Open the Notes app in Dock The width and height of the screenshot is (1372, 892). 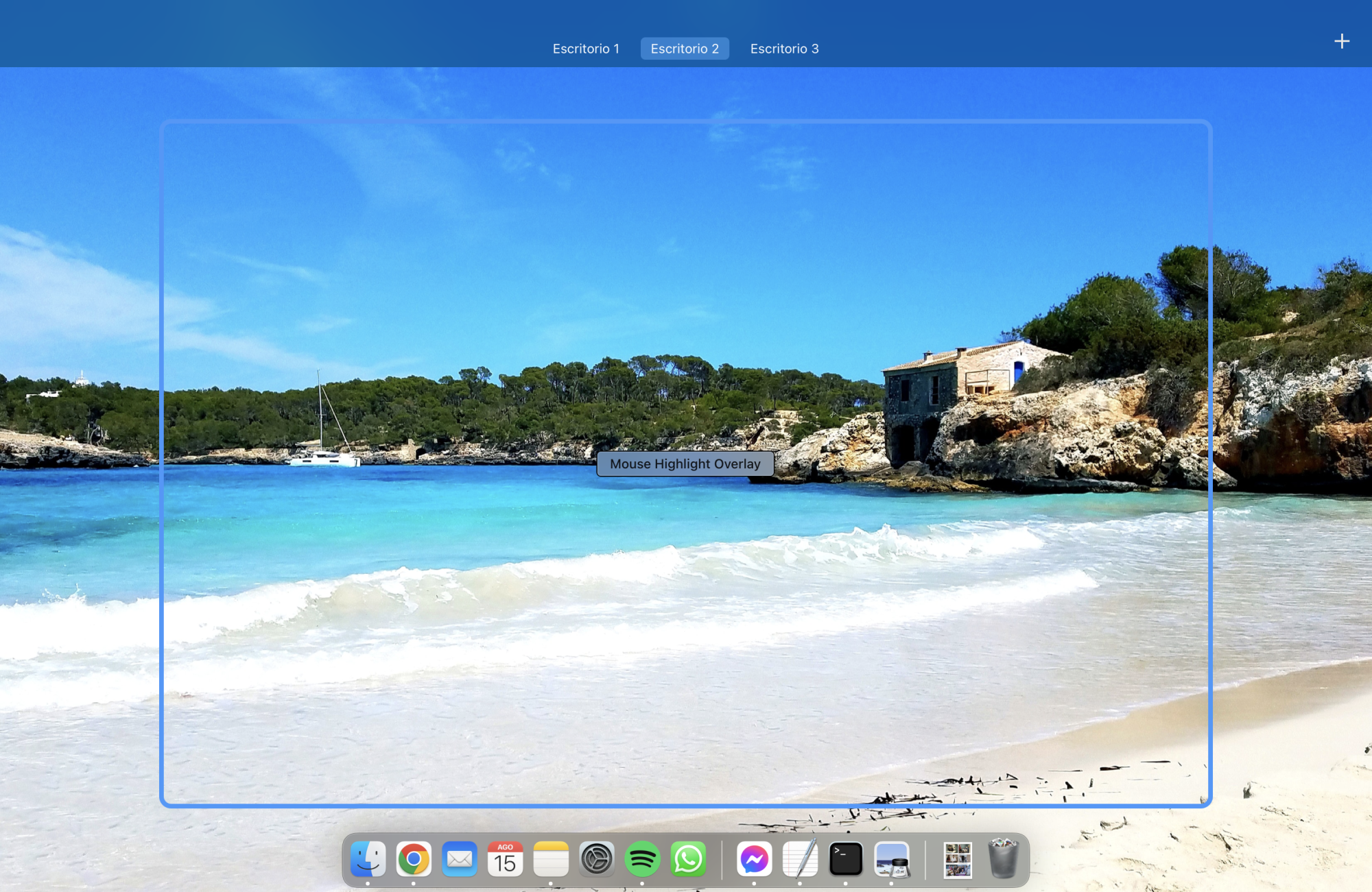coord(551,859)
